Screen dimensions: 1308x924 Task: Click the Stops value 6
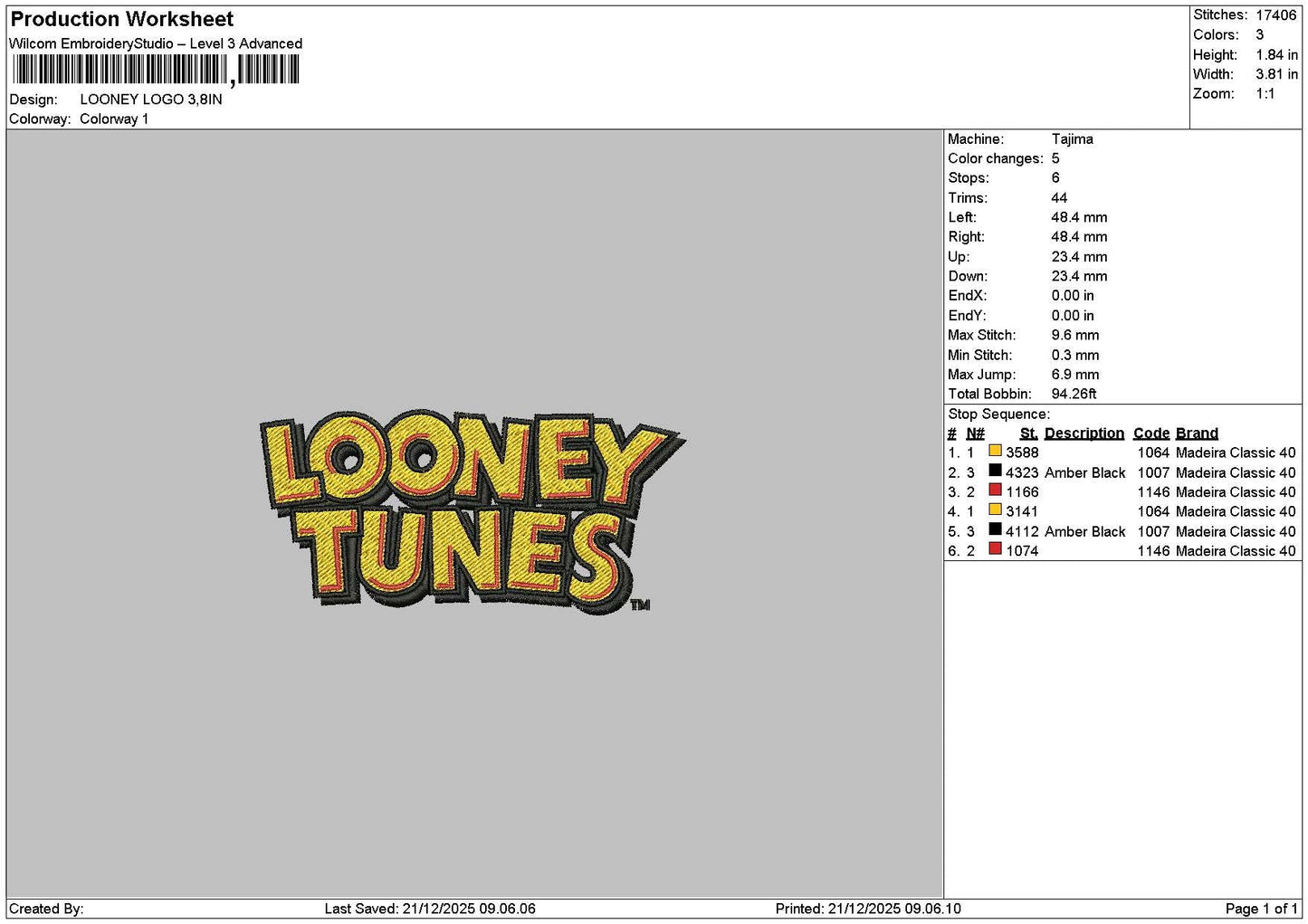(1055, 178)
